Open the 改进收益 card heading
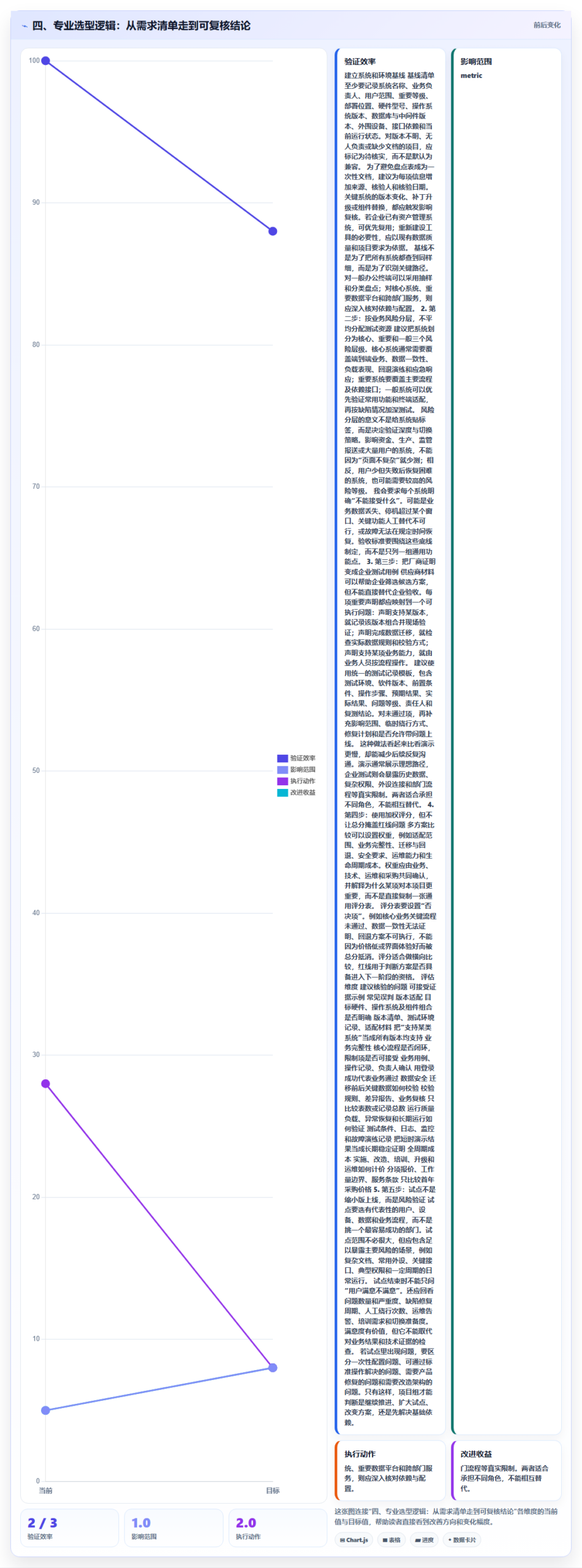Image resolution: width=582 pixels, height=1568 pixels. click(x=476, y=1454)
